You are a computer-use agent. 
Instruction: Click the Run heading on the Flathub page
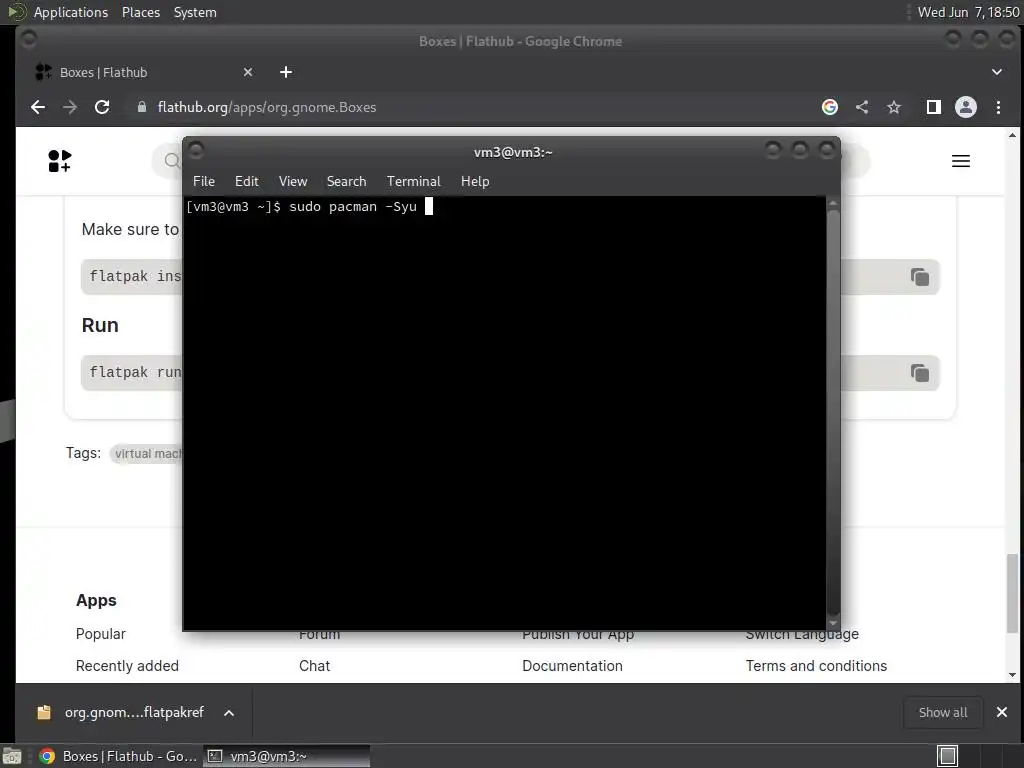[100, 325]
